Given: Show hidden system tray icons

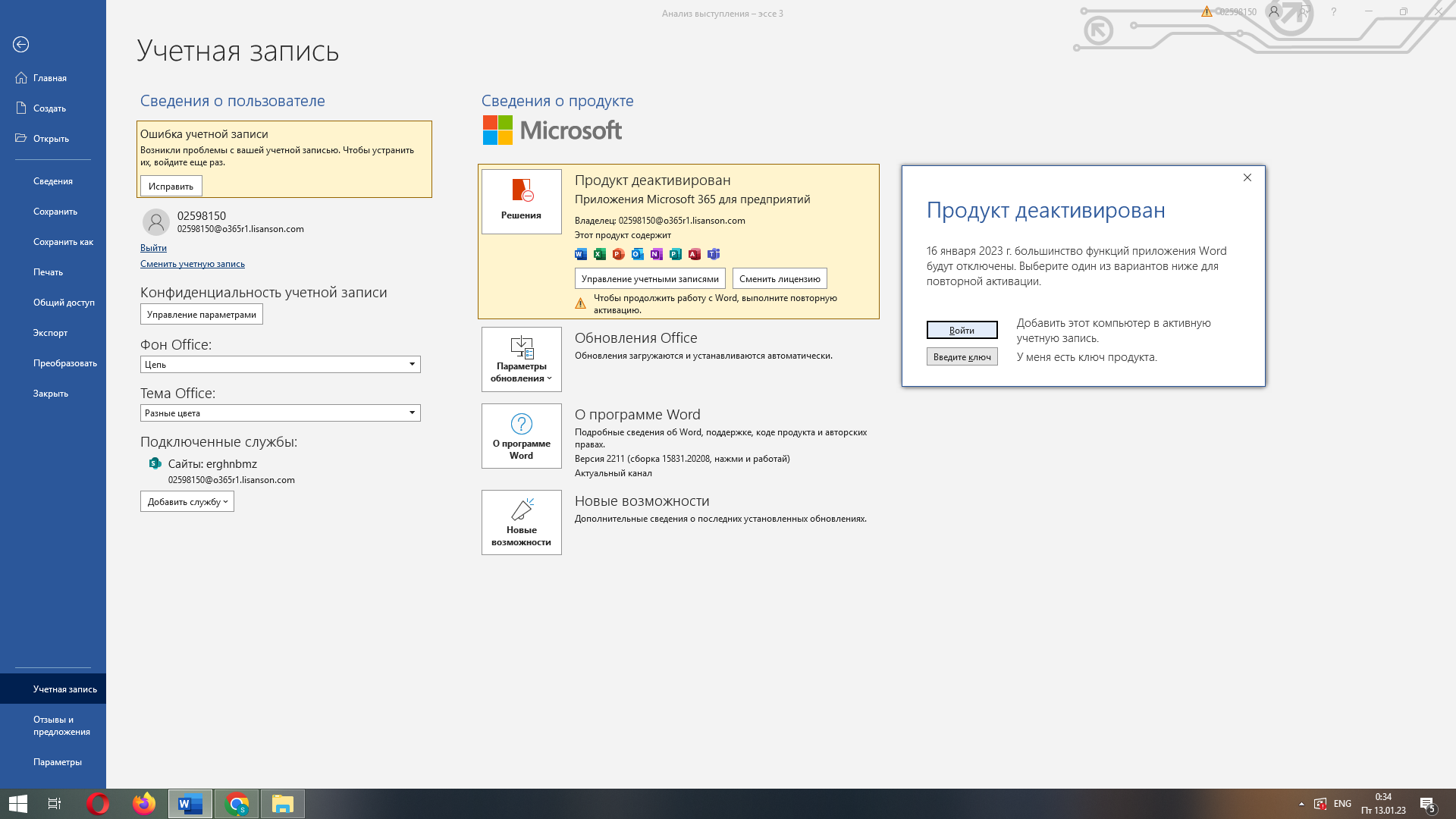Looking at the screenshot, I should (1301, 804).
